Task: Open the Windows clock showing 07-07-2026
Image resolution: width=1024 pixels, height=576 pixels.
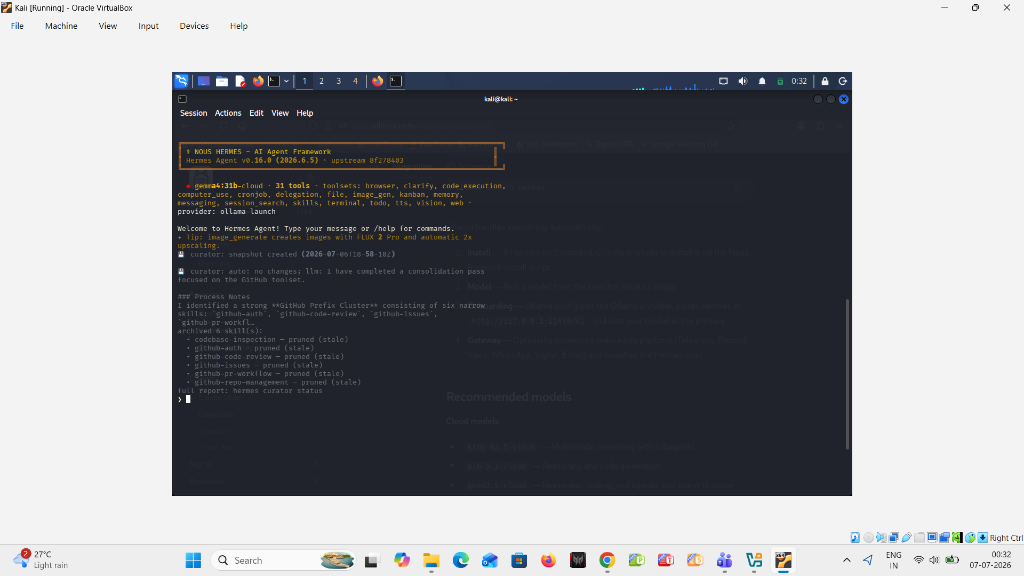Action: point(991,560)
